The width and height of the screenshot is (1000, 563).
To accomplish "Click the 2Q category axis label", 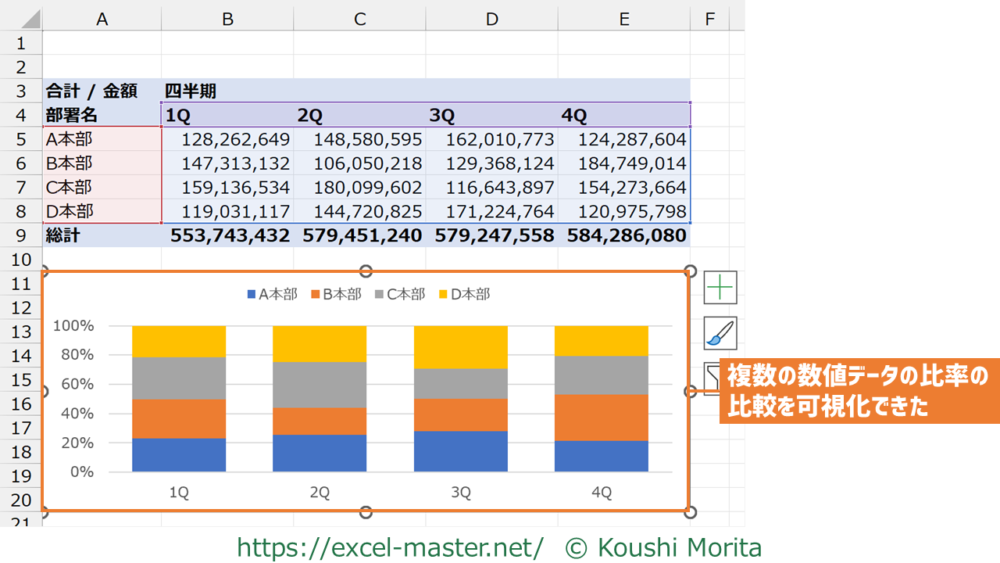I will click(320, 492).
